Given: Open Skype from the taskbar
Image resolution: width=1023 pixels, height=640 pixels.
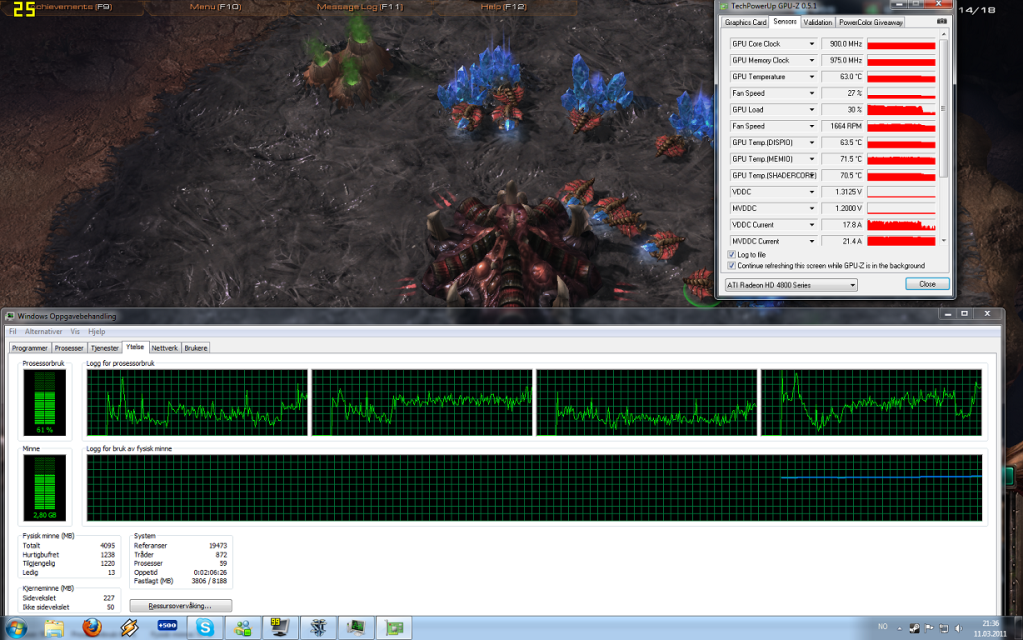Looking at the screenshot, I should tap(205, 628).
